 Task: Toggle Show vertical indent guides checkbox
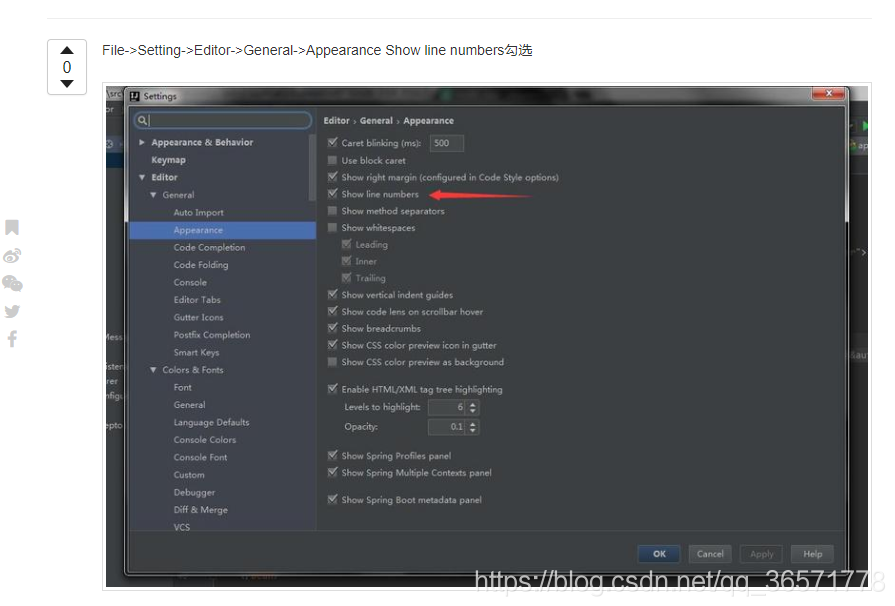tap(333, 294)
